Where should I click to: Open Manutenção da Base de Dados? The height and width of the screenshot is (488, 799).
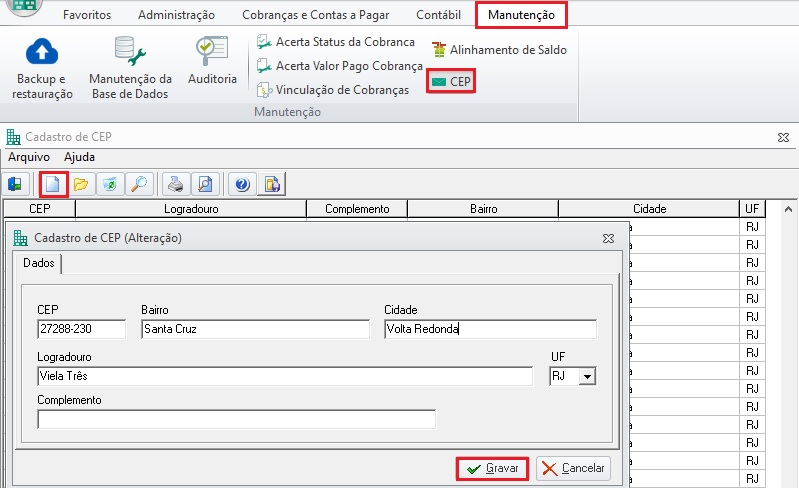[130, 68]
